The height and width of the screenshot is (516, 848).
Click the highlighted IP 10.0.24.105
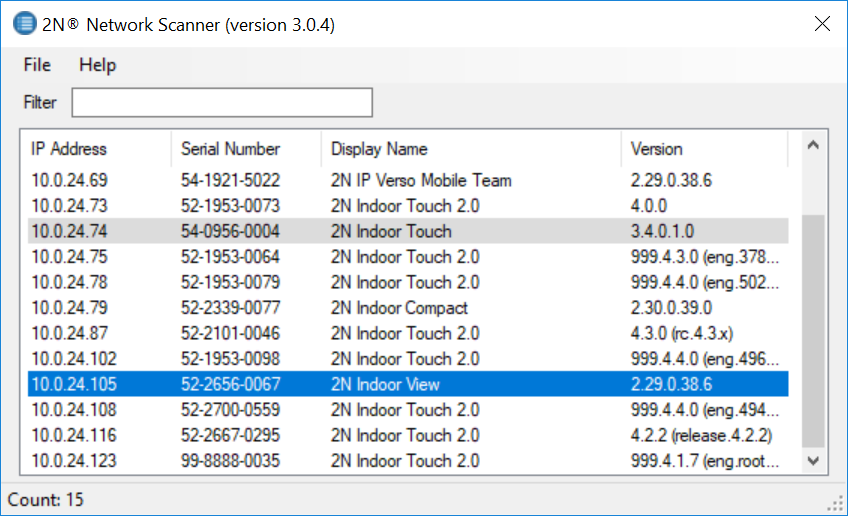(74, 384)
